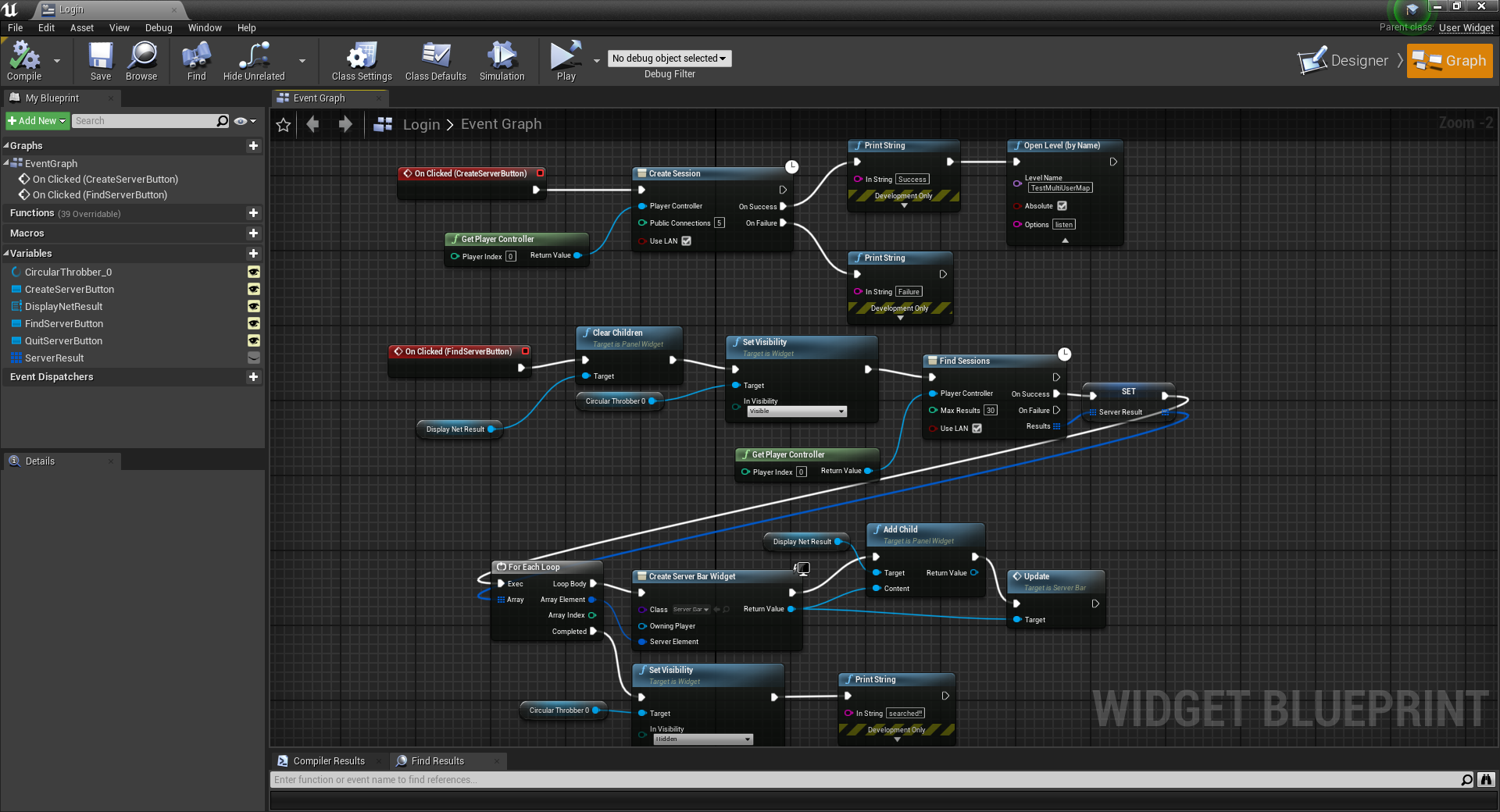
Task: Change In Visibility dropdown set to Visible
Action: (x=797, y=411)
